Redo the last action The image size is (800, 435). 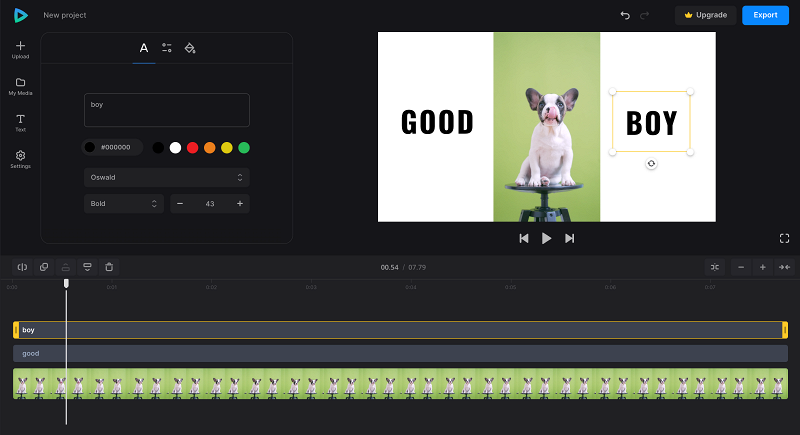click(644, 15)
